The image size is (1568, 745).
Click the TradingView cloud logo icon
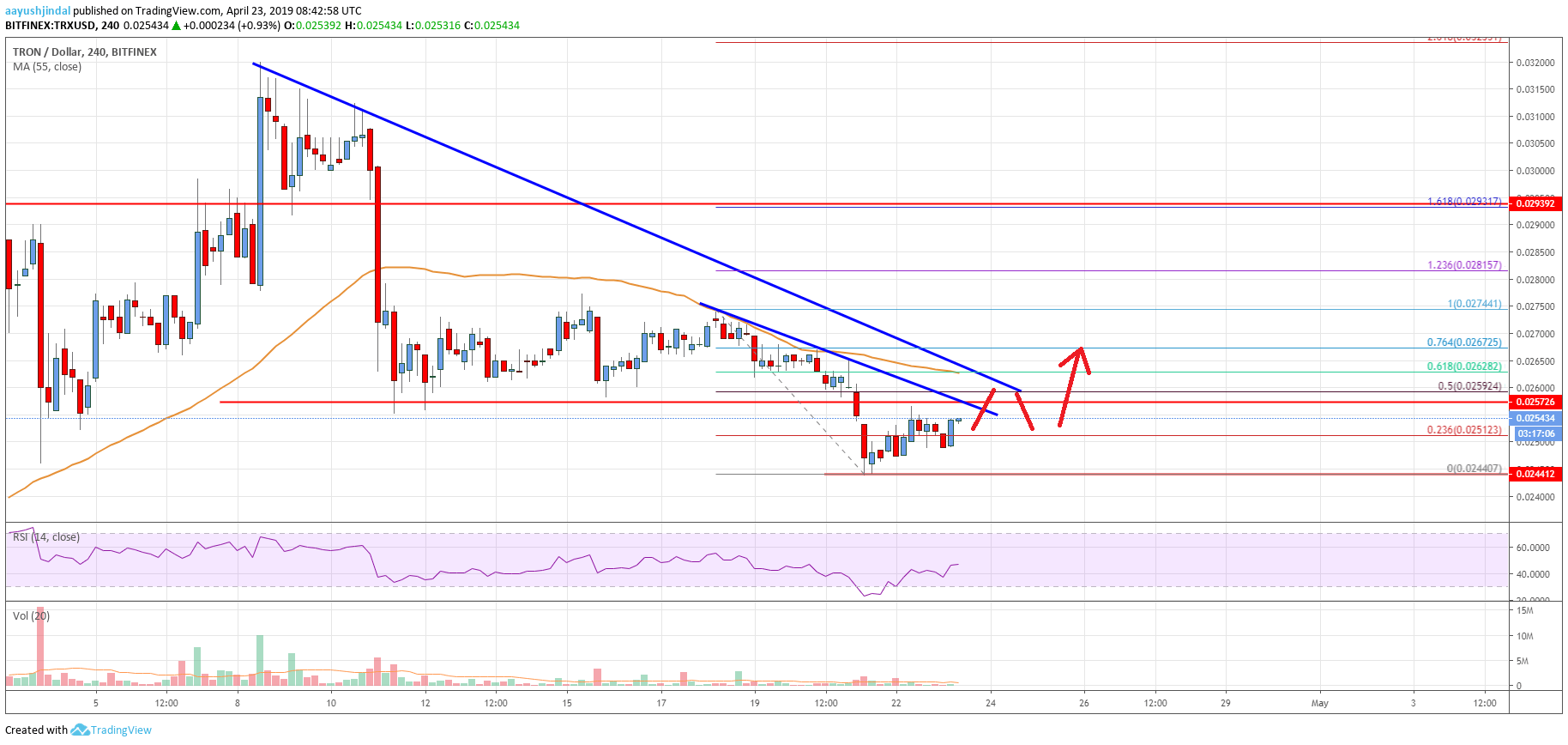[80, 730]
